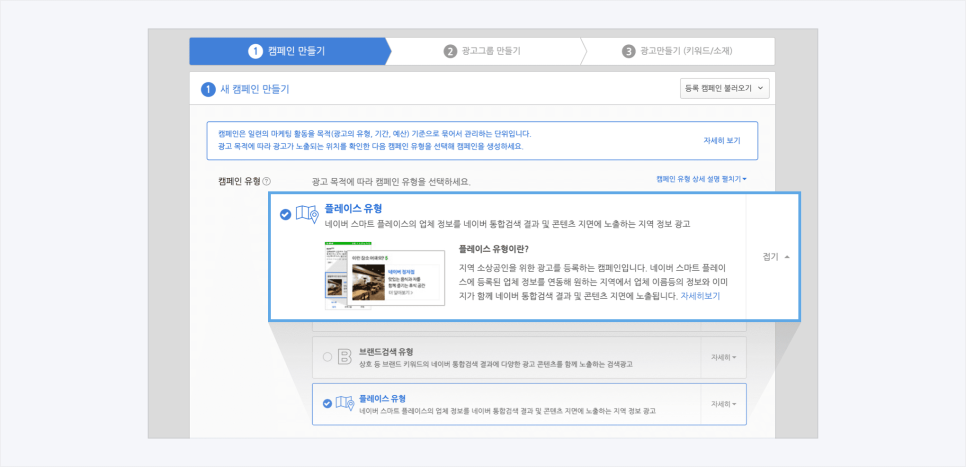Go to step 2 광고그룹 만들기 tab
Screen dimensions: 966x467
point(482,51)
